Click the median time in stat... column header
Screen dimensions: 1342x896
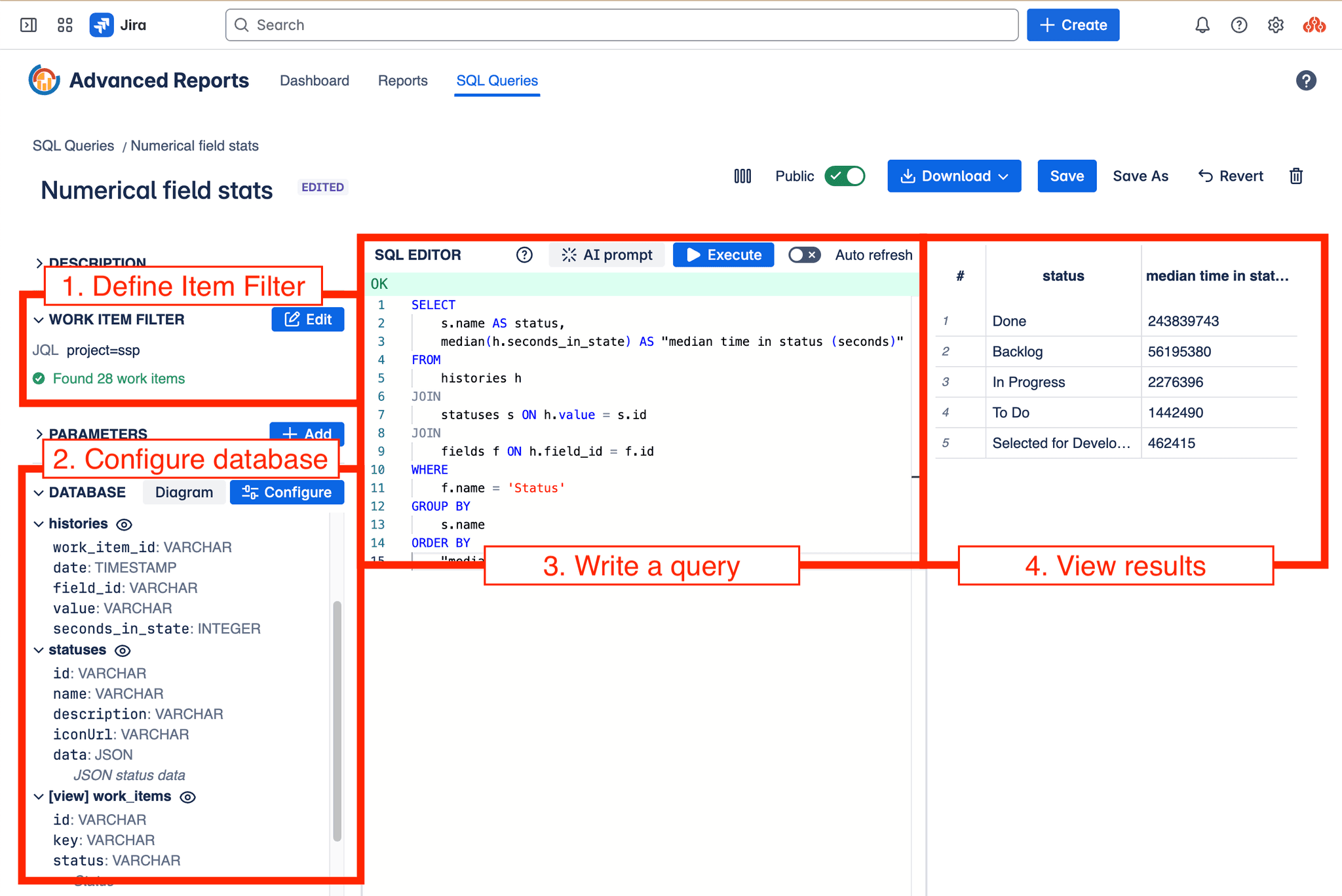tap(1217, 276)
